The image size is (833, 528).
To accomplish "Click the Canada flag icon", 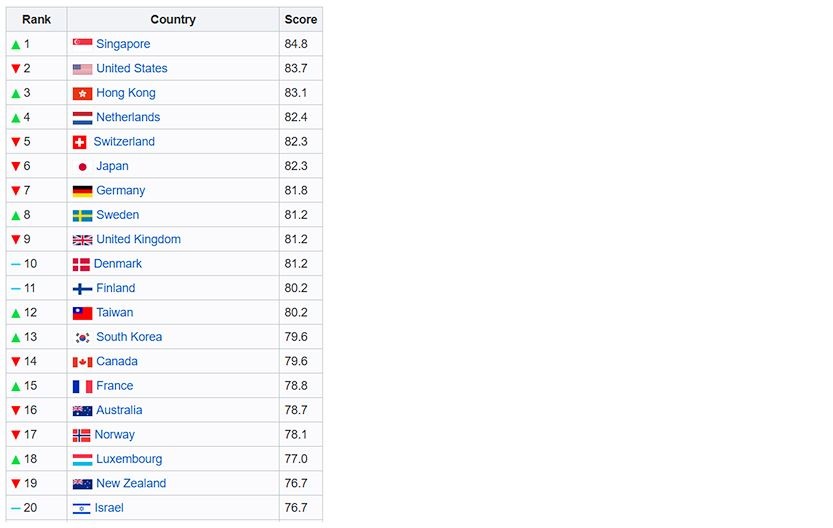I will 82,362.
